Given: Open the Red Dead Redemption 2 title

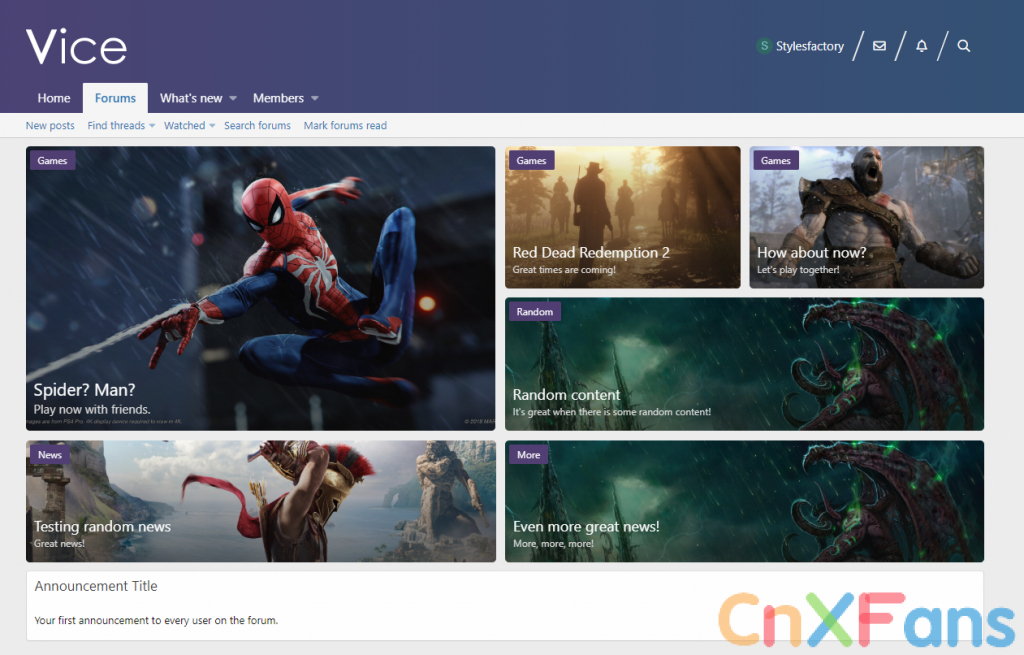Looking at the screenshot, I should click(591, 253).
